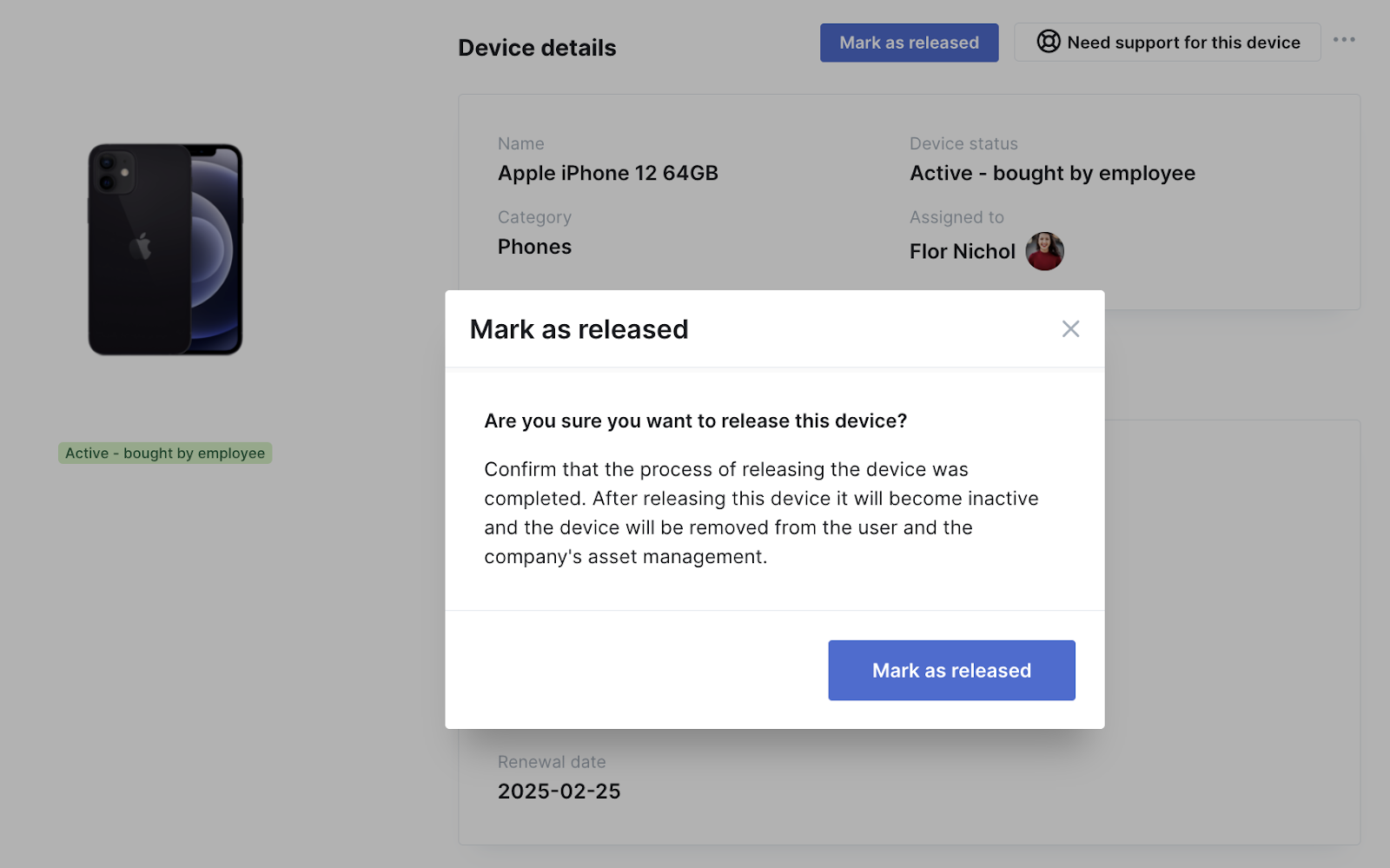This screenshot has height=868, width=1390.
Task: Select the Flor Nichol assignee name
Action: coord(962,252)
